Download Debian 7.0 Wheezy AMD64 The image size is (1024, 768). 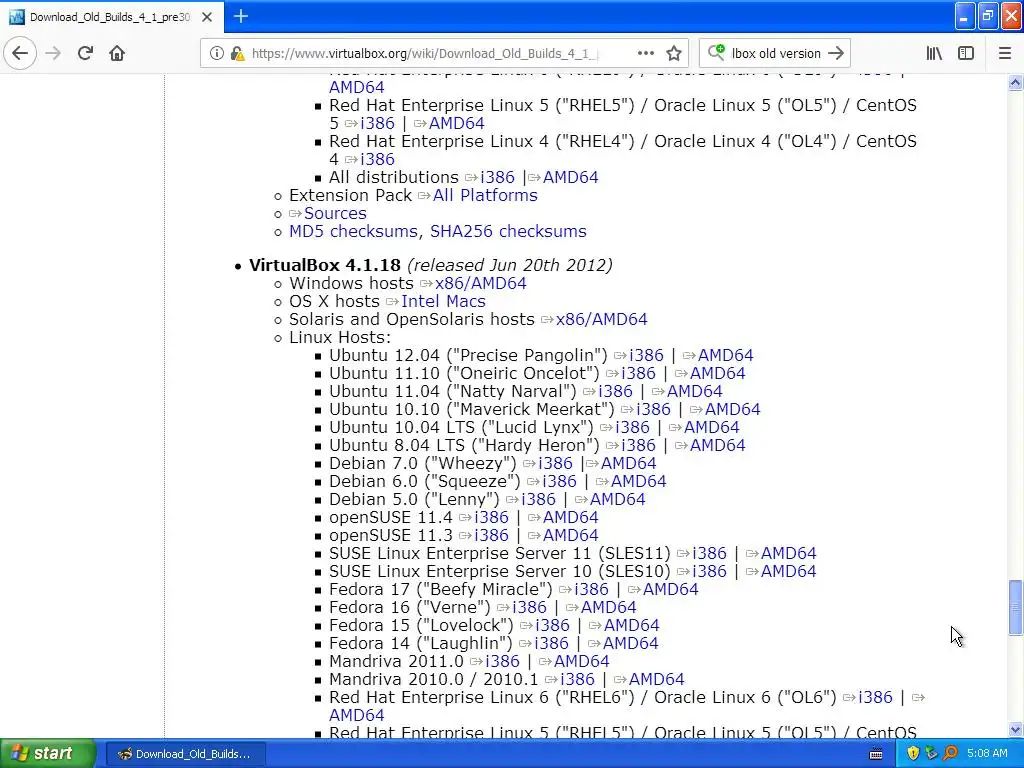[628, 464]
